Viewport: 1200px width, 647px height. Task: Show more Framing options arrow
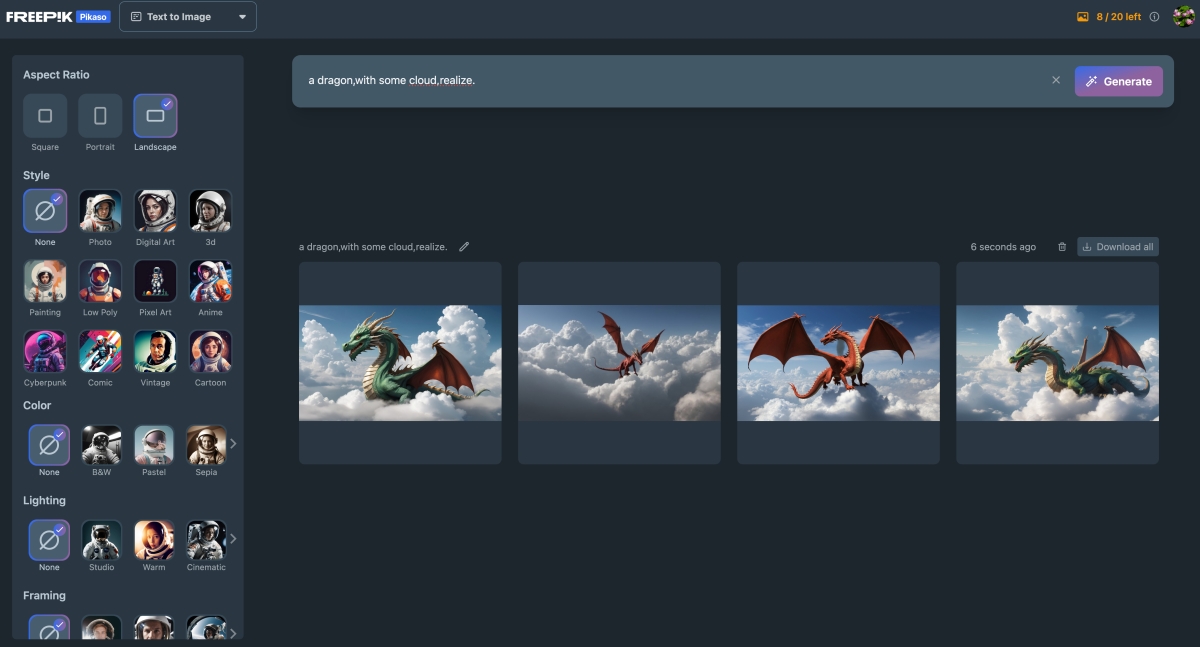pyautogui.click(x=233, y=633)
